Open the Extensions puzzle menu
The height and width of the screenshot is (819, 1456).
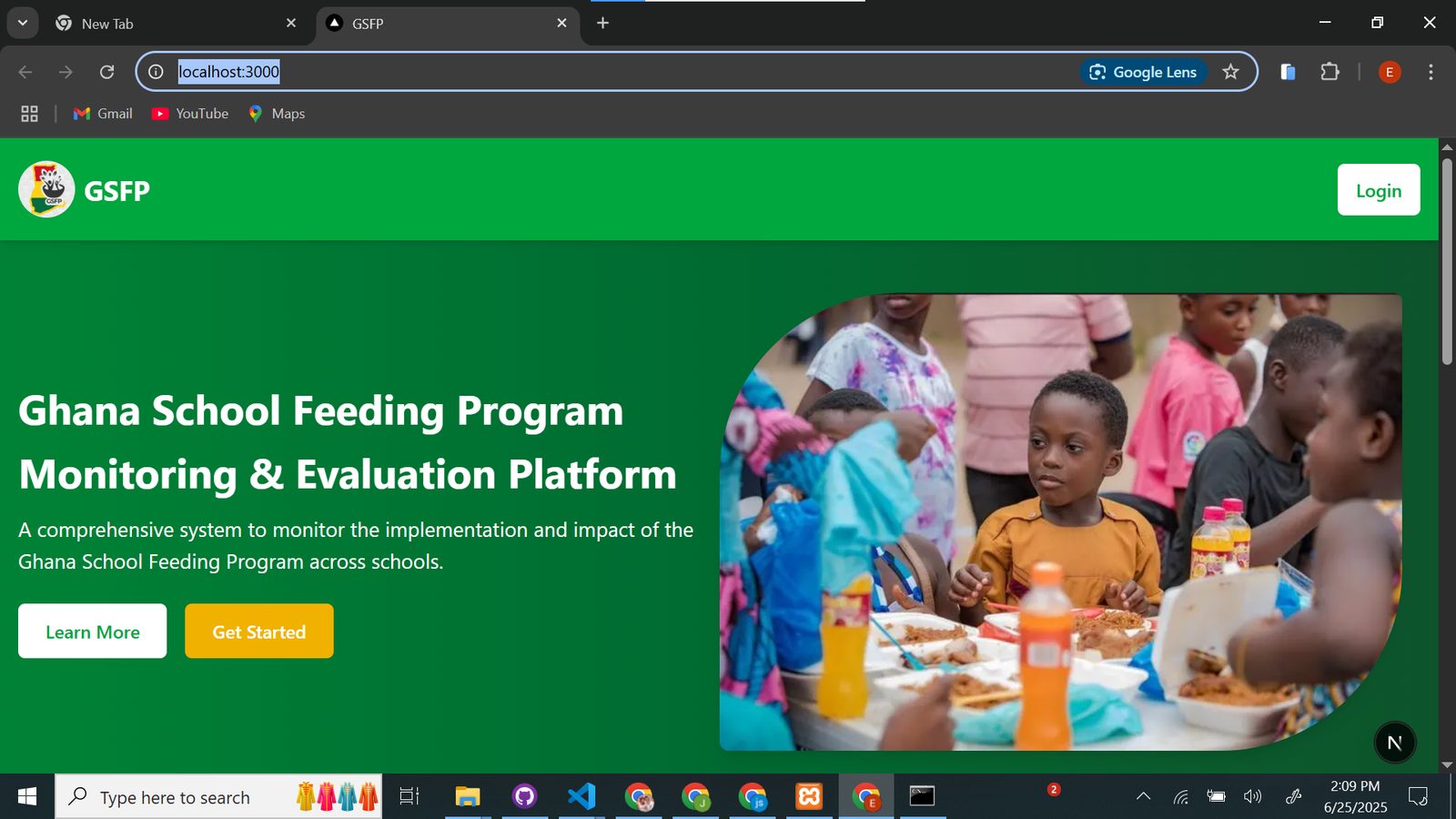pyautogui.click(x=1330, y=72)
